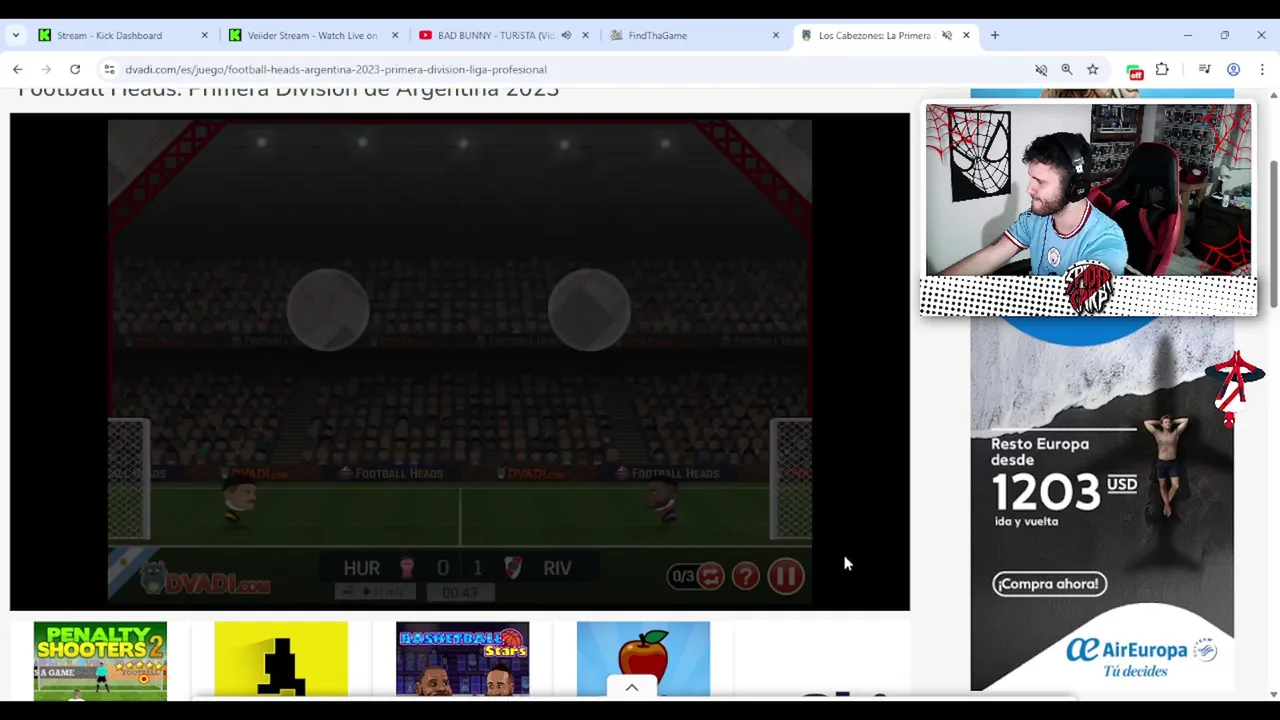Close the BAD BUNNY tab
The image size is (1280, 720).
[x=585, y=35]
